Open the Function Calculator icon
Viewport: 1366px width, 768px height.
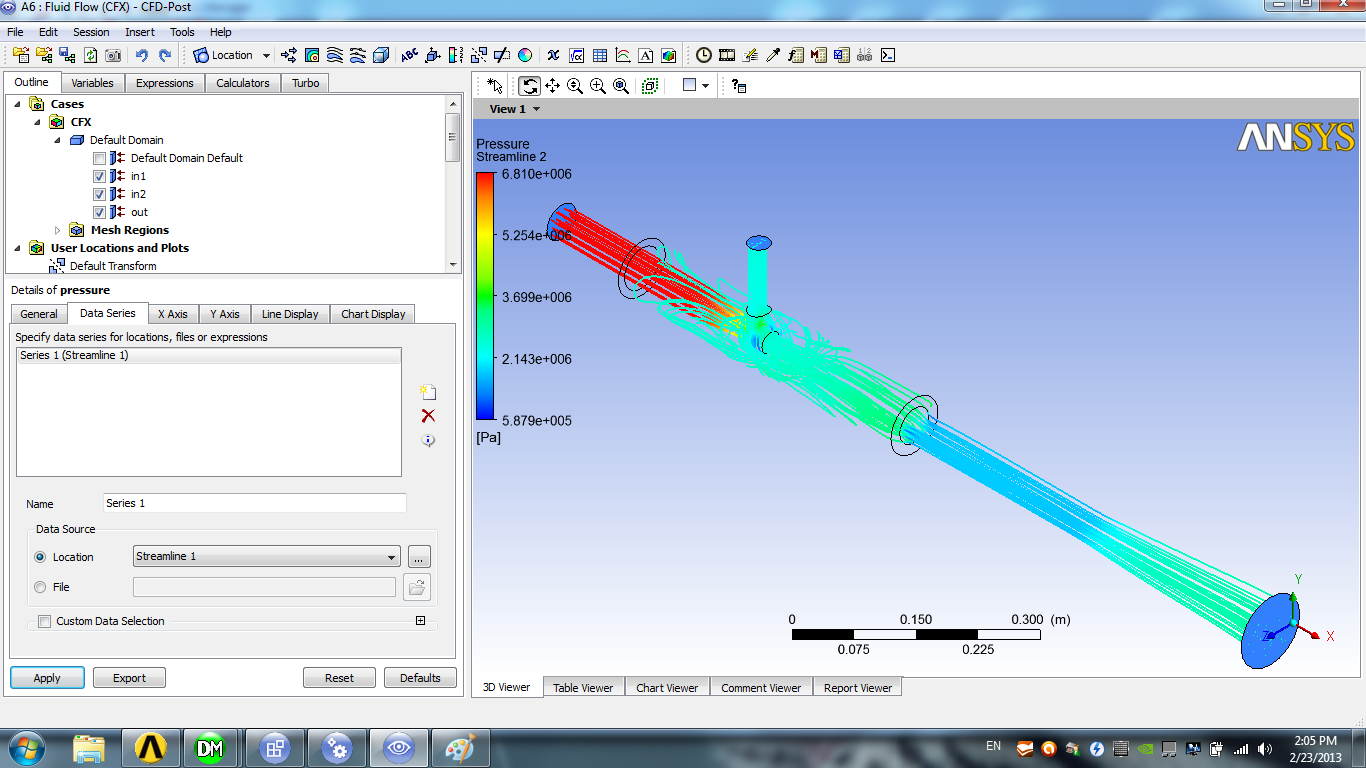coord(796,55)
